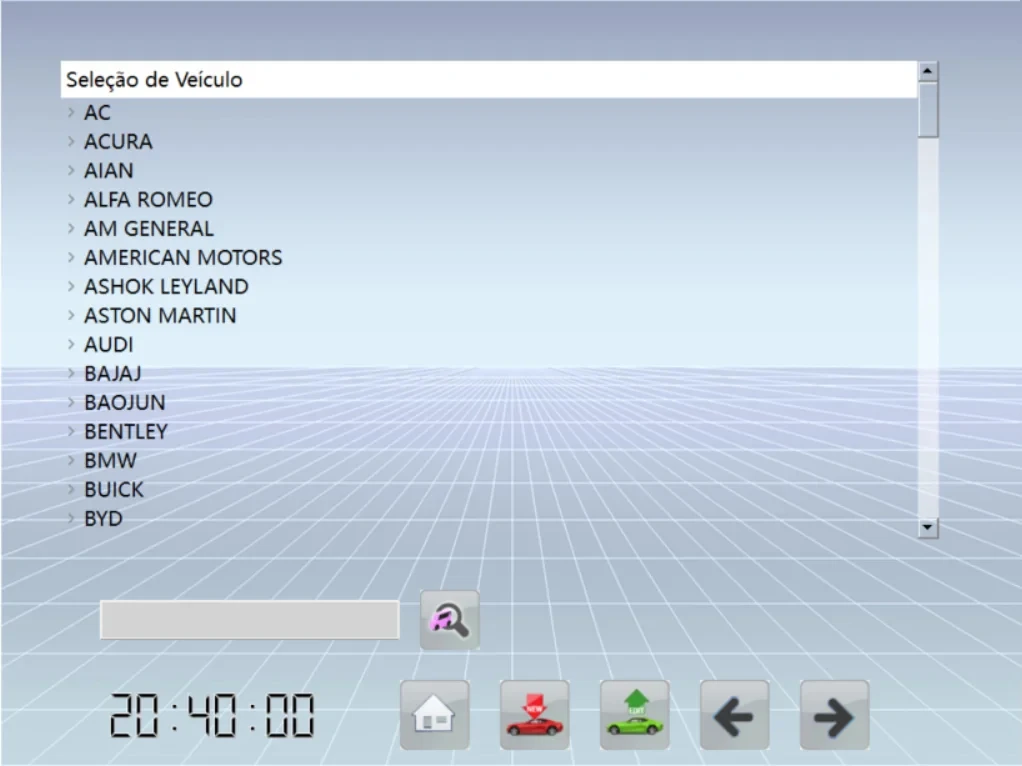Select the BAJAJ brand name

point(113,374)
